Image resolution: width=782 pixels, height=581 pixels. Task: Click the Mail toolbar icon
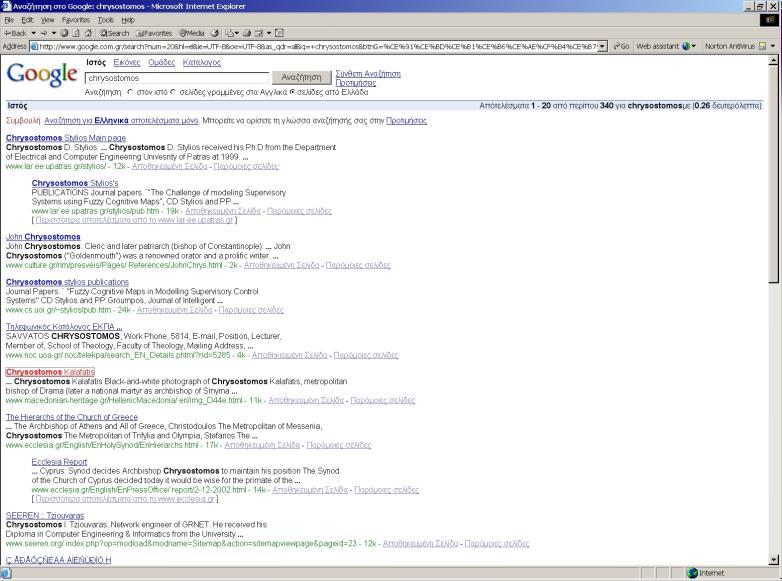point(229,33)
